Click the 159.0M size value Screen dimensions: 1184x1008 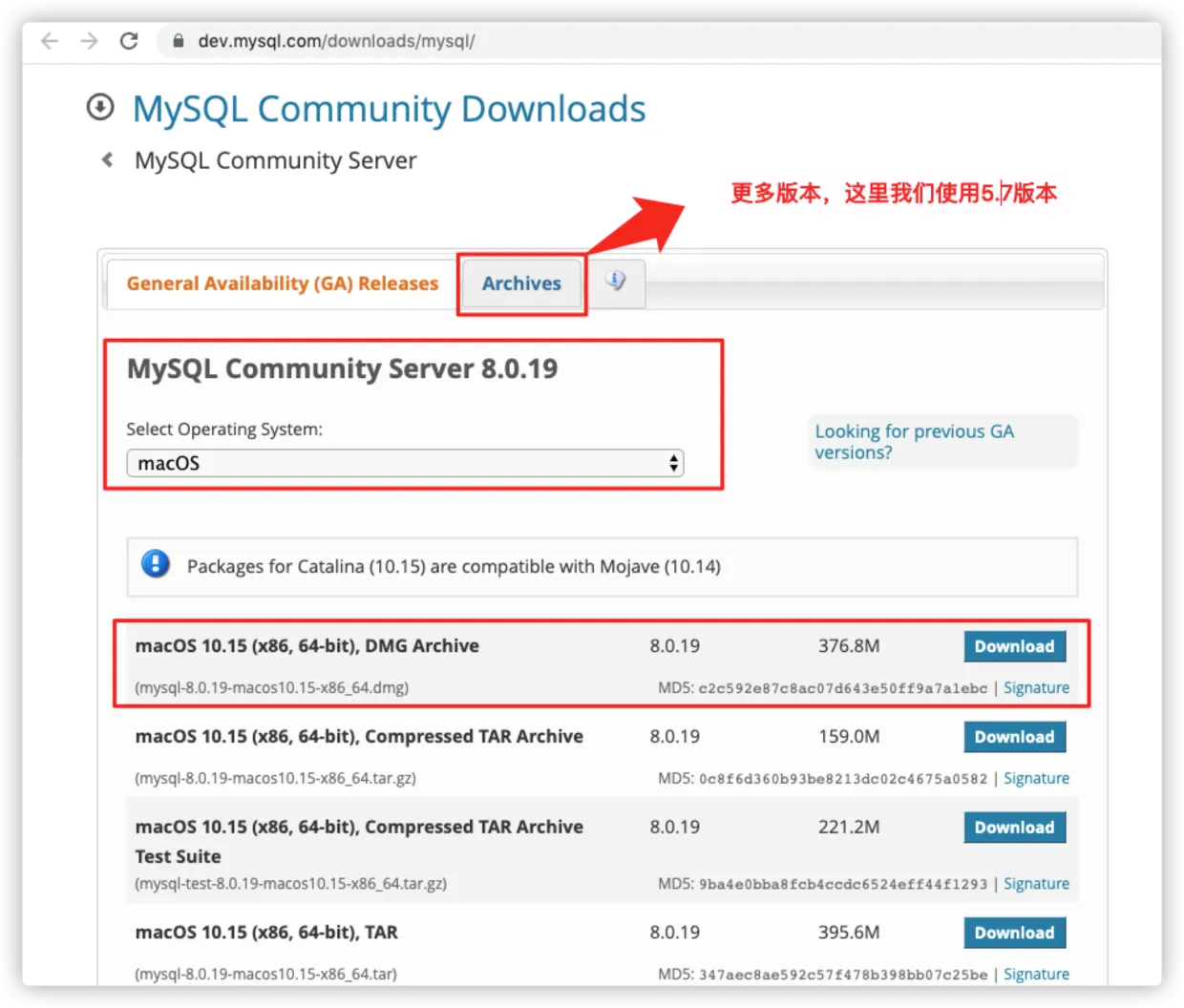pyautogui.click(x=849, y=737)
